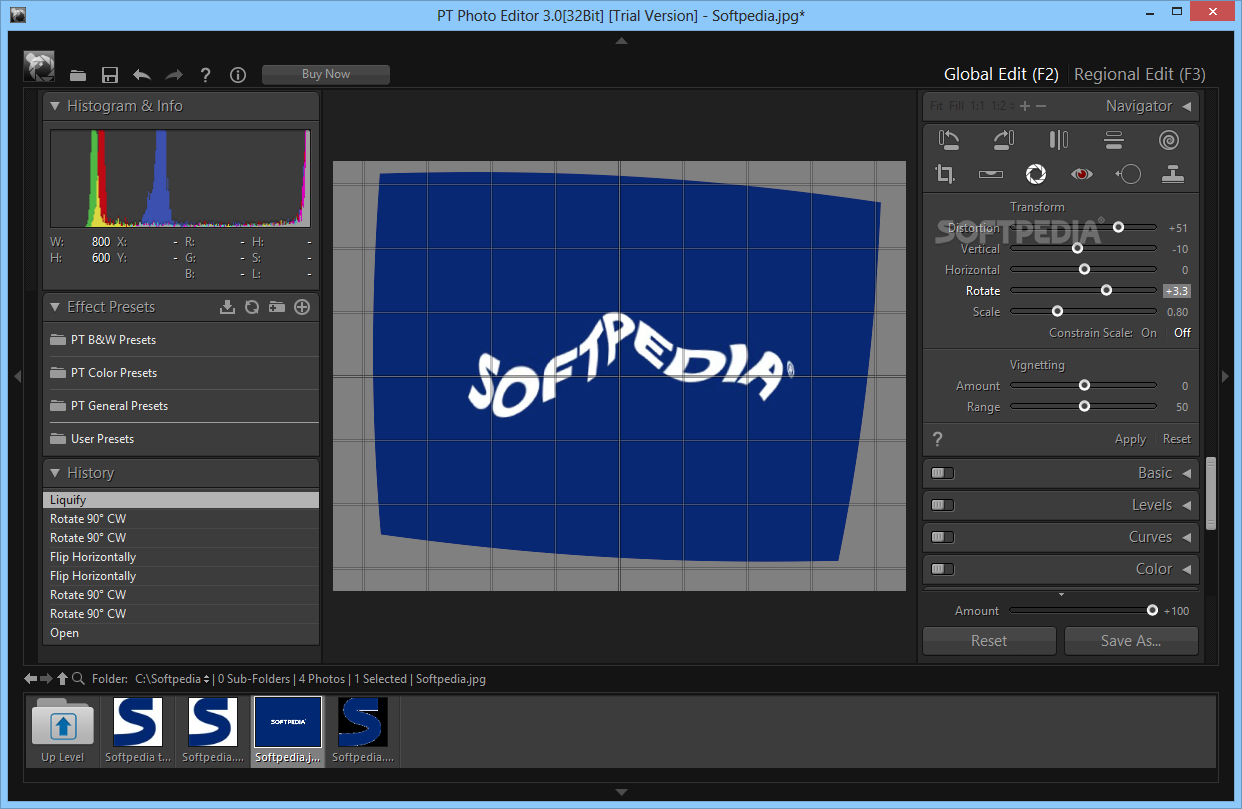Click the Save As... button
The width and height of the screenshot is (1242, 809).
click(1131, 641)
